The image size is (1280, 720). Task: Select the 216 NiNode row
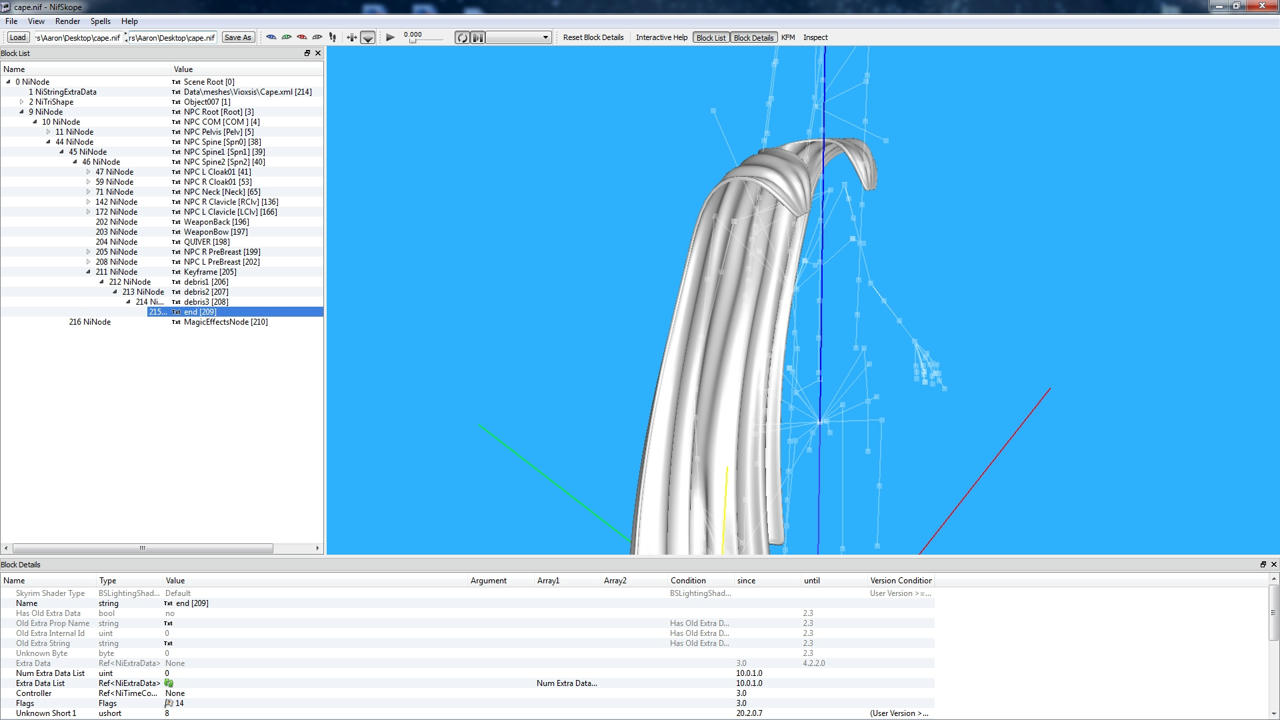[x=161, y=322]
